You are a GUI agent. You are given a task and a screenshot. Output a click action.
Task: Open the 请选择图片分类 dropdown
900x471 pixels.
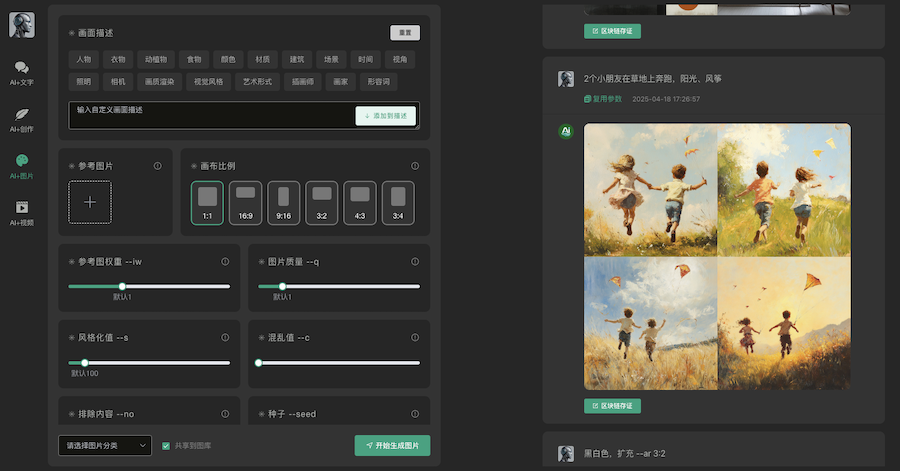[x=104, y=445]
